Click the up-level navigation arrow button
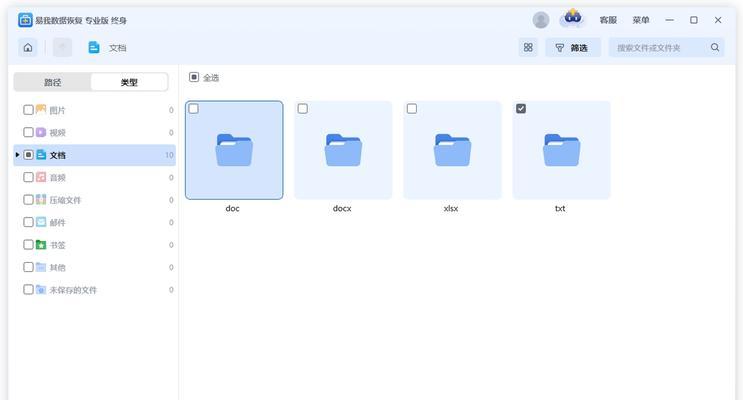743x400 pixels. pos(63,47)
